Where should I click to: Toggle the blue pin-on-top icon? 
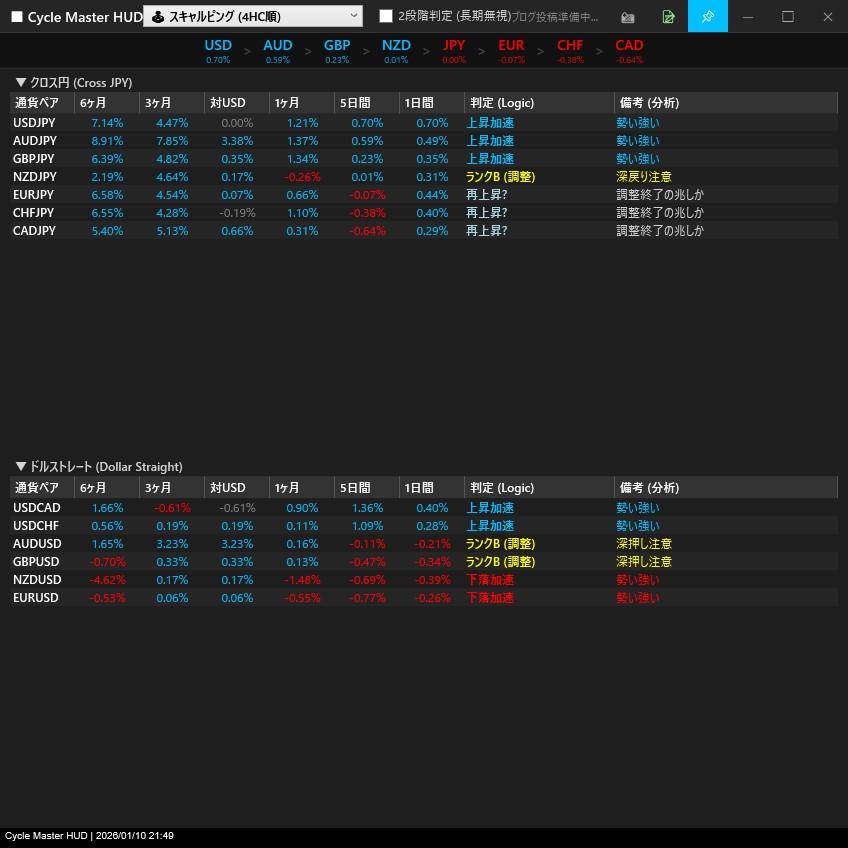708,17
